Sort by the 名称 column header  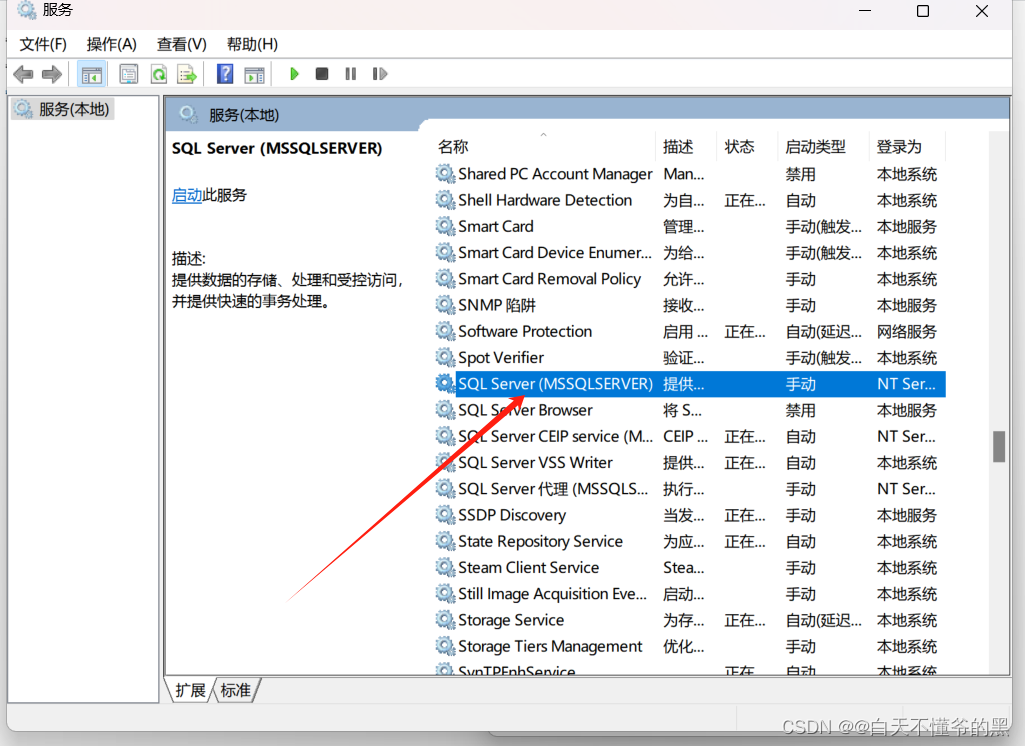tap(453, 147)
